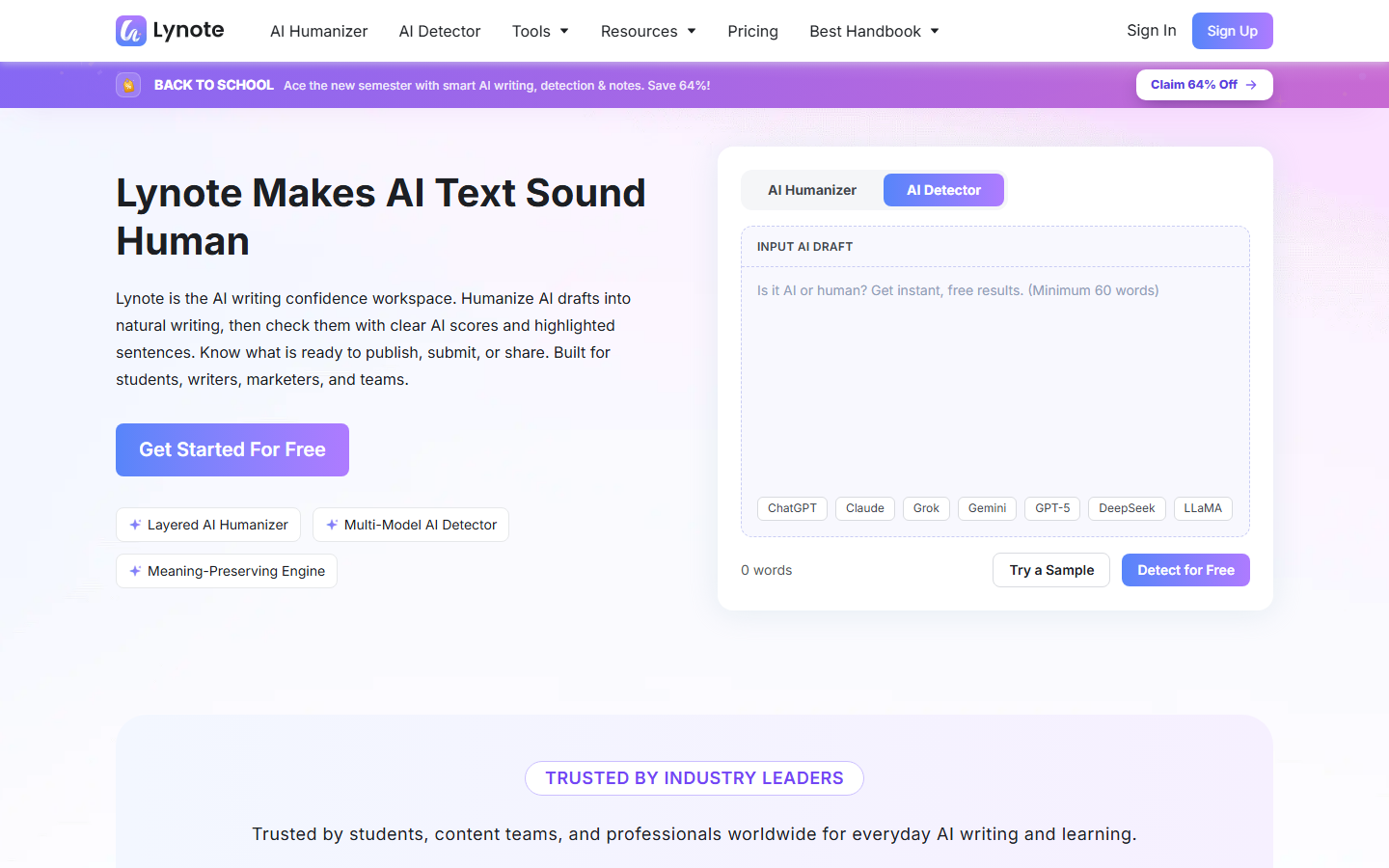Click the ChatGPT model tag
Image resolution: width=1389 pixels, height=868 pixels.
point(792,508)
